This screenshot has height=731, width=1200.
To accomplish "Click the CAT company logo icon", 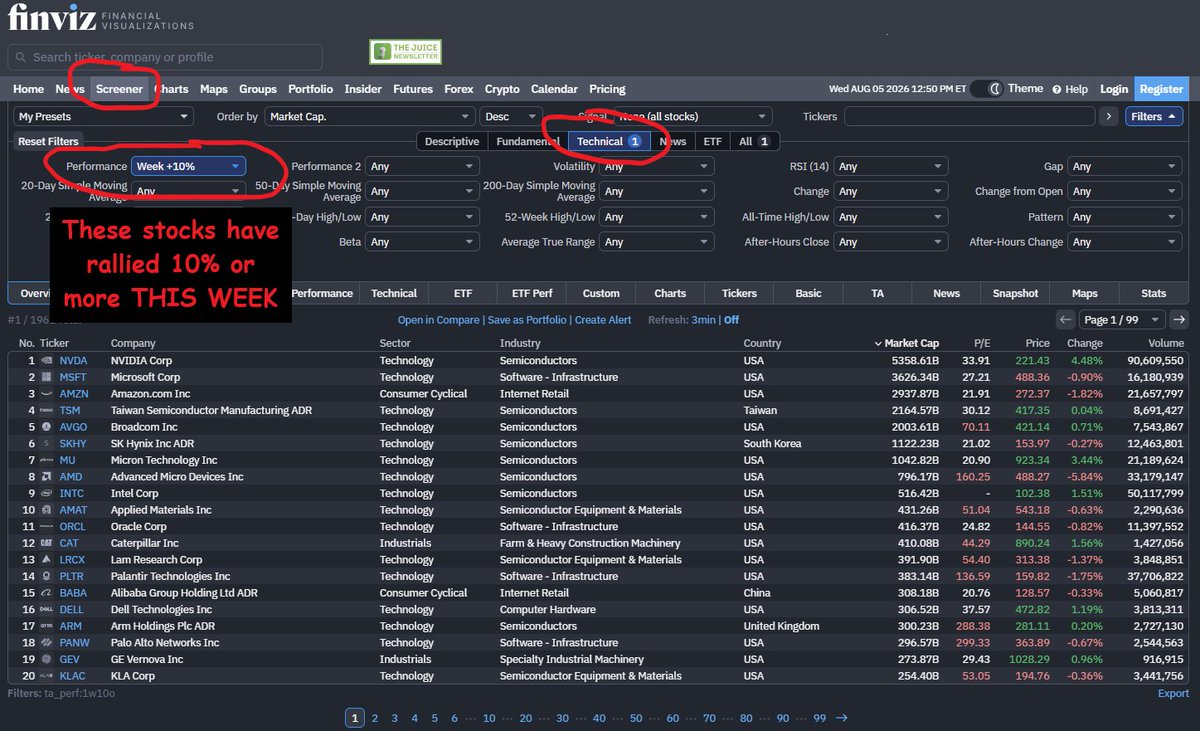I will [x=45, y=544].
